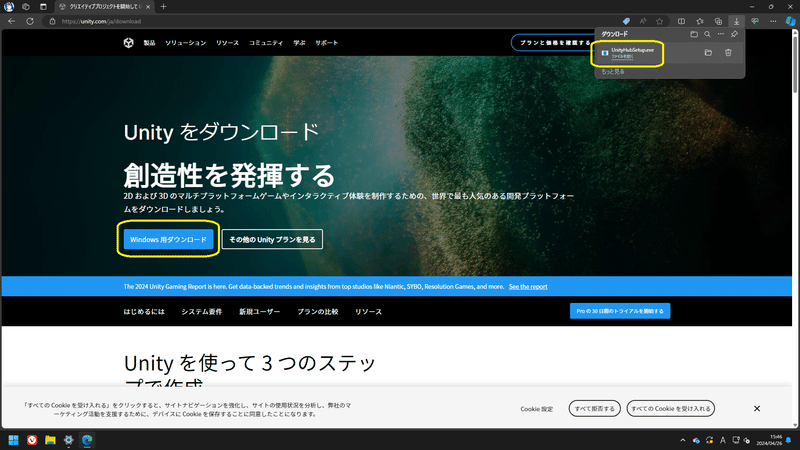Open the 製品 menu
Image resolution: width=800 pixels, height=450 pixels.
tap(149, 43)
